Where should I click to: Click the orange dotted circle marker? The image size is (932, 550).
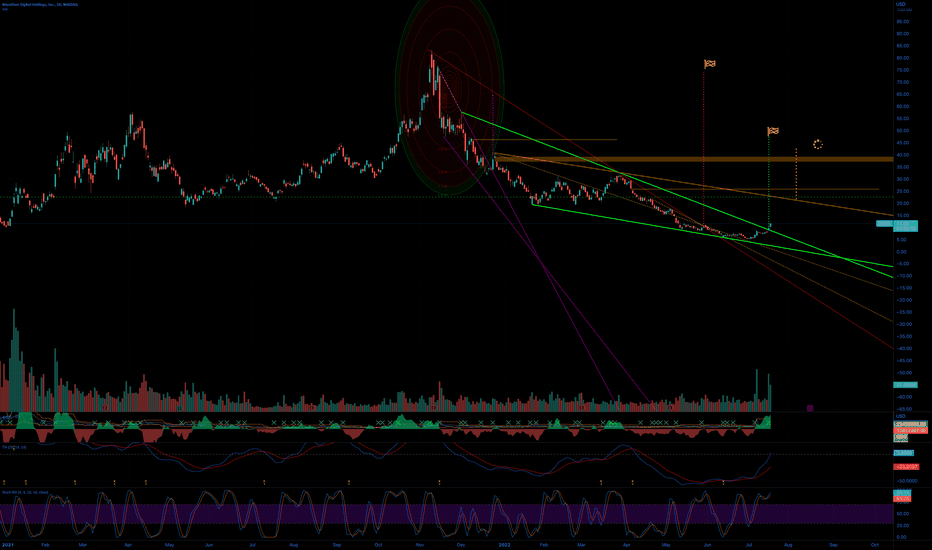818,144
